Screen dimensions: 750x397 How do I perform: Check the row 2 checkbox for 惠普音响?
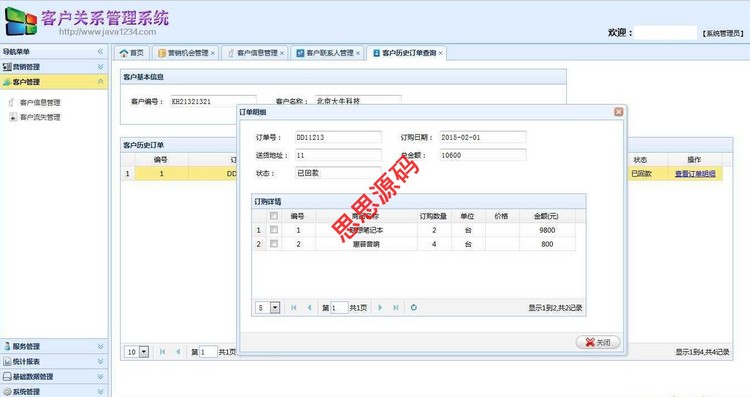[x=274, y=243]
